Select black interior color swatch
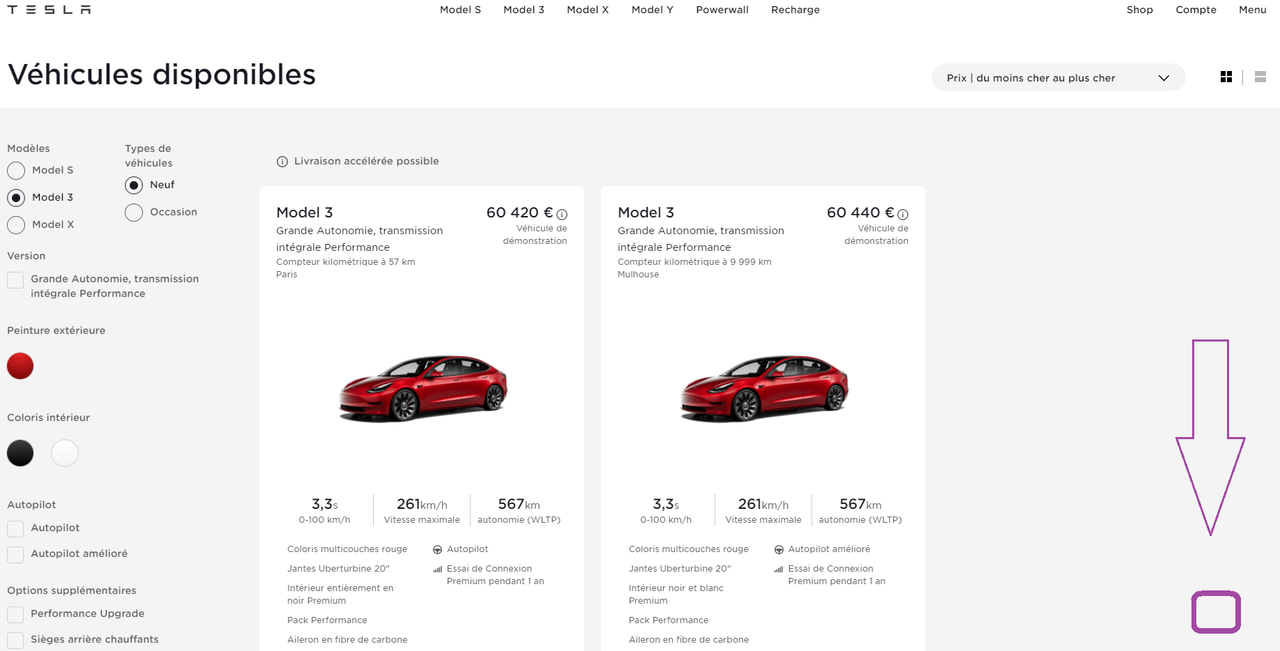This screenshot has width=1280, height=651. (20, 453)
